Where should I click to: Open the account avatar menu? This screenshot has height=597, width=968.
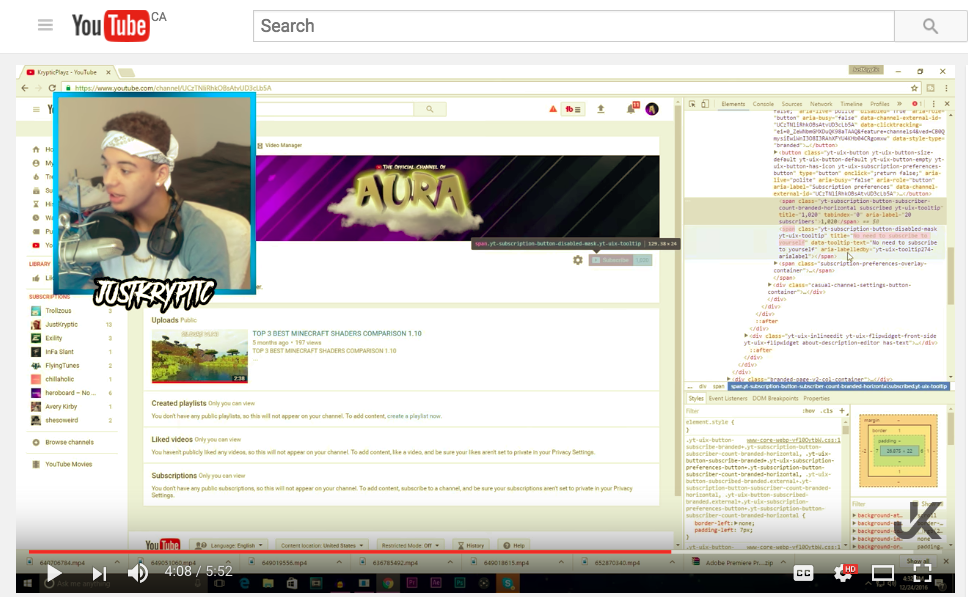(x=652, y=109)
